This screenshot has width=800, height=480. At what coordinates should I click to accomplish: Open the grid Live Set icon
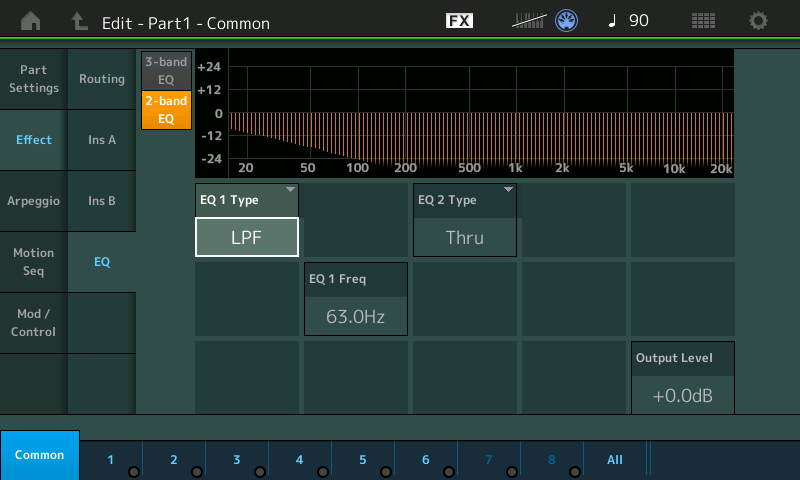point(703,21)
